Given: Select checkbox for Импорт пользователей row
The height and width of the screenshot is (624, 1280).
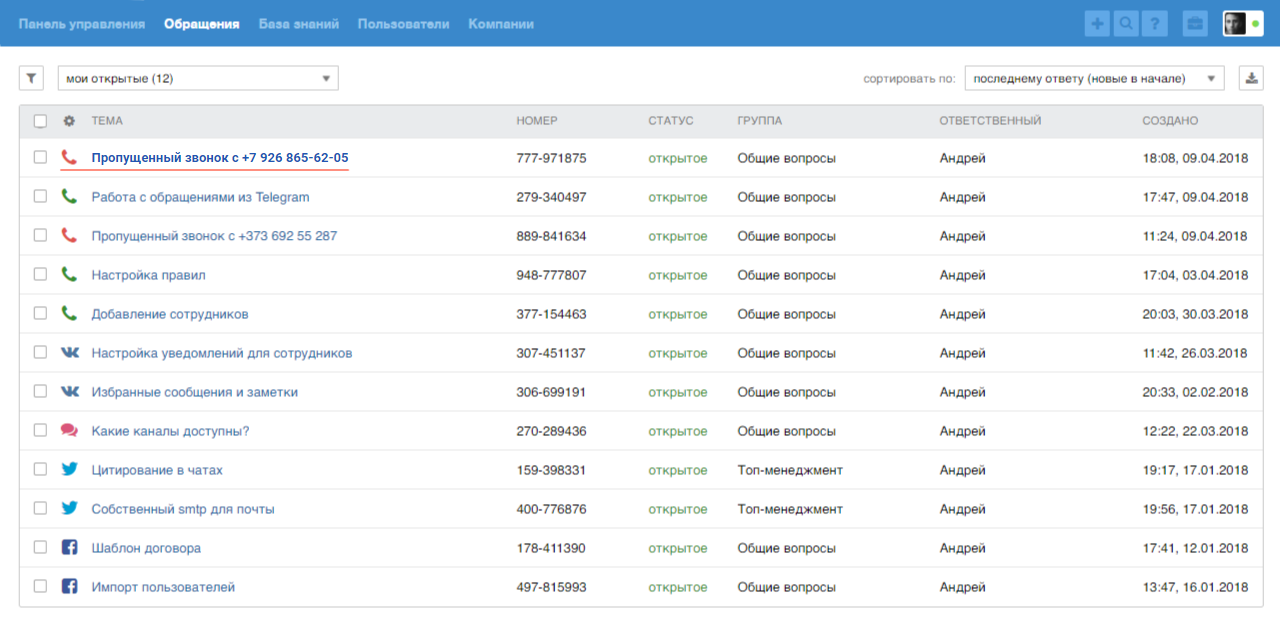Looking at the screenshot, I should click(40, 586).
